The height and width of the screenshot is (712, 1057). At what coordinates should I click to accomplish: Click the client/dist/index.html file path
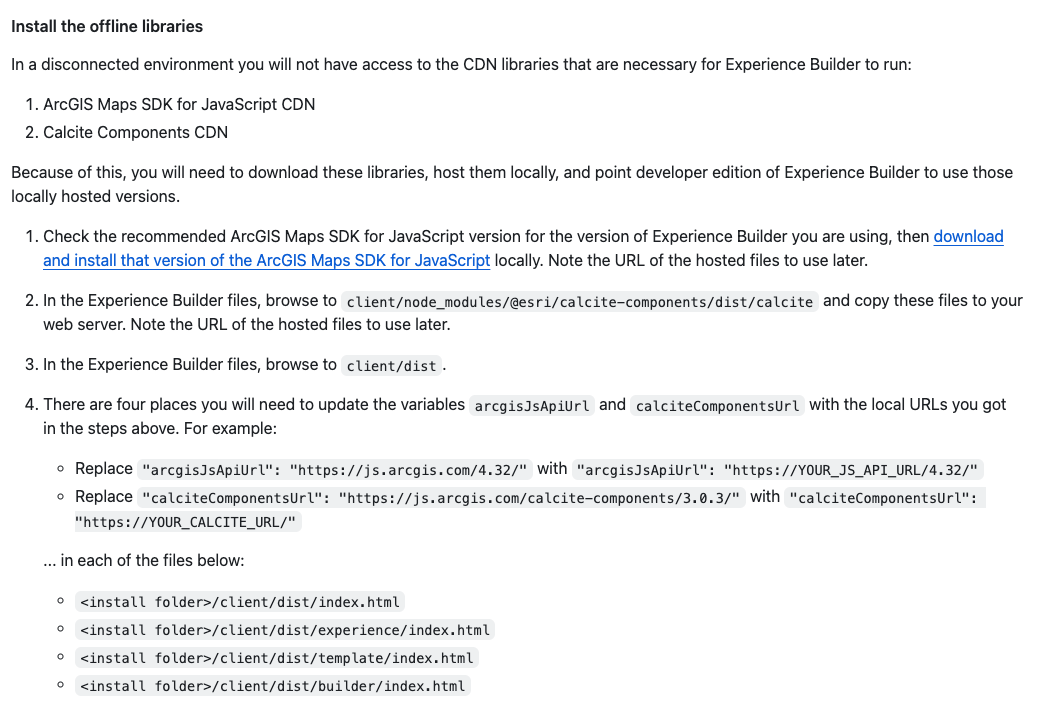click(239, 602)
